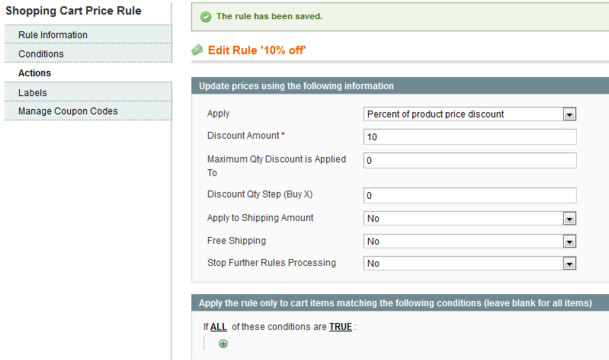Click the green success checkmark icon

pyautogui.click(x=205, y=17)
